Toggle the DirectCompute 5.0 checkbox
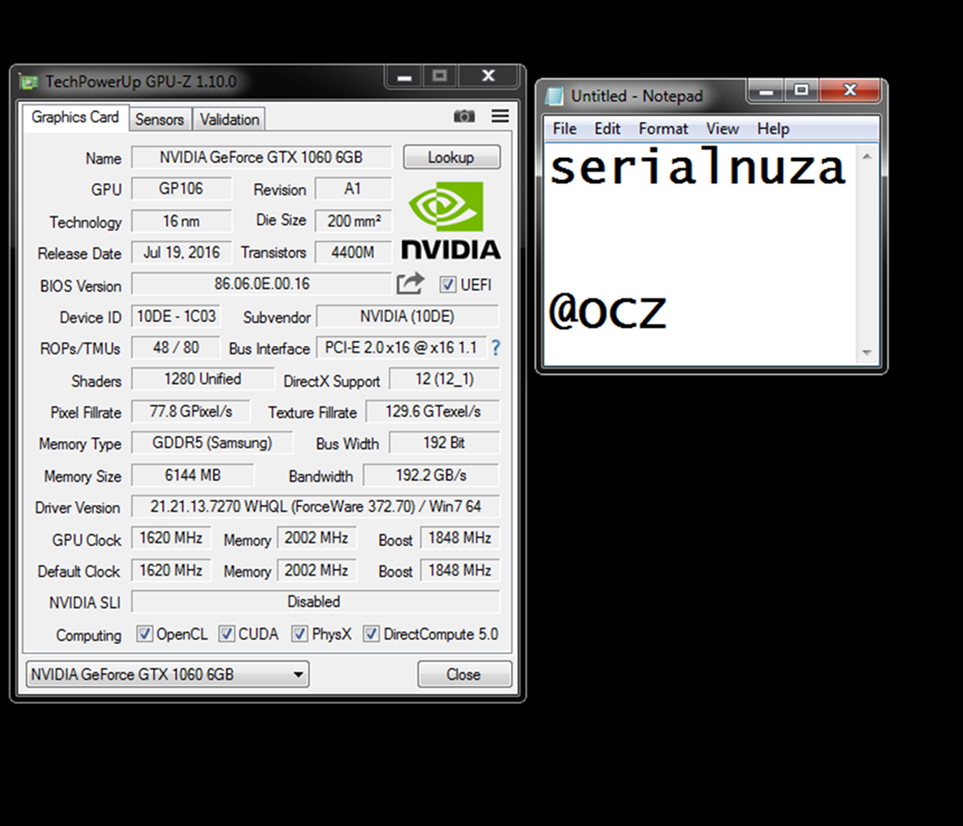This screenshot has width=963, height=826. 371,634
